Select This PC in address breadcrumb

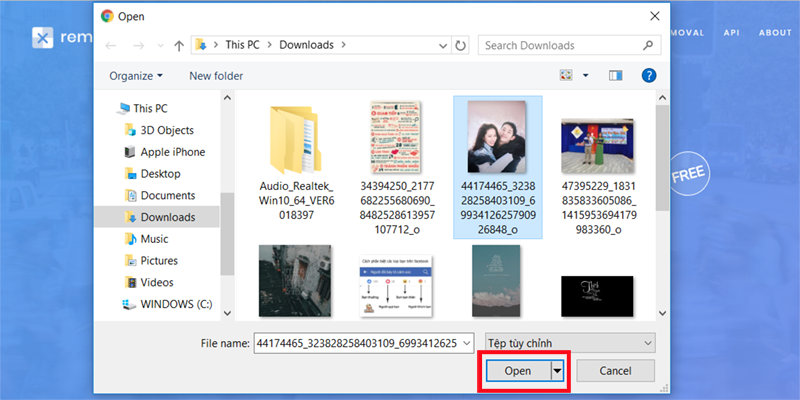tap(242, 45)
